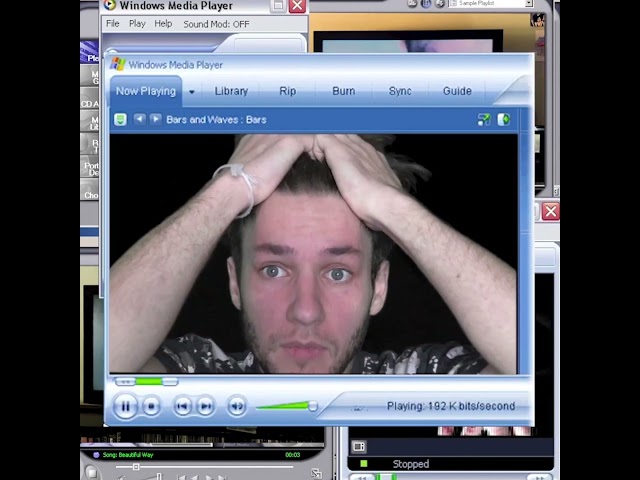
Task: Open the green Now Playing options icon
Action: pos(120,120)
